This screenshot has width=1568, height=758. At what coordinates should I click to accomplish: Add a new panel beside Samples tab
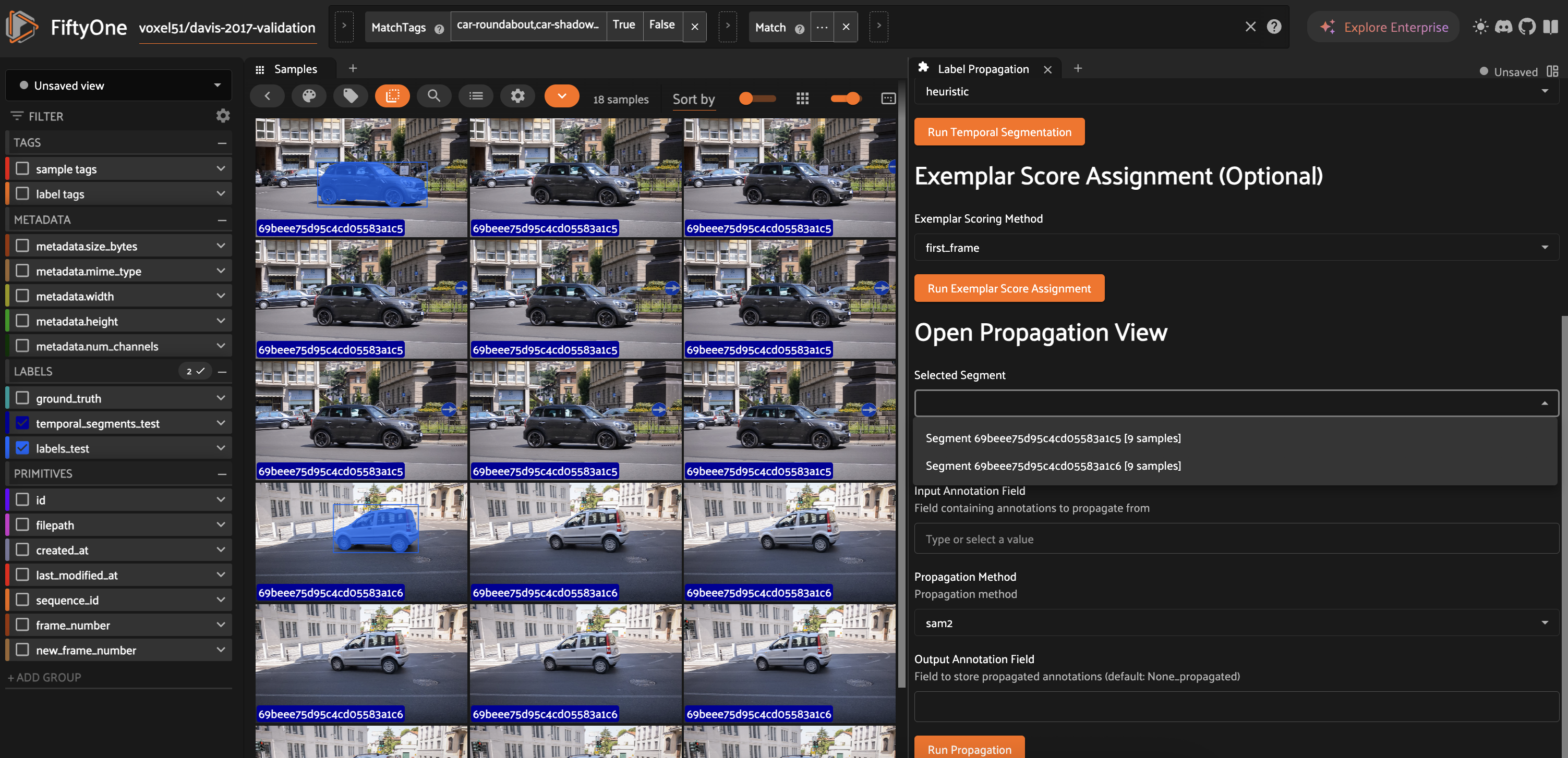[x=353, y=68]
